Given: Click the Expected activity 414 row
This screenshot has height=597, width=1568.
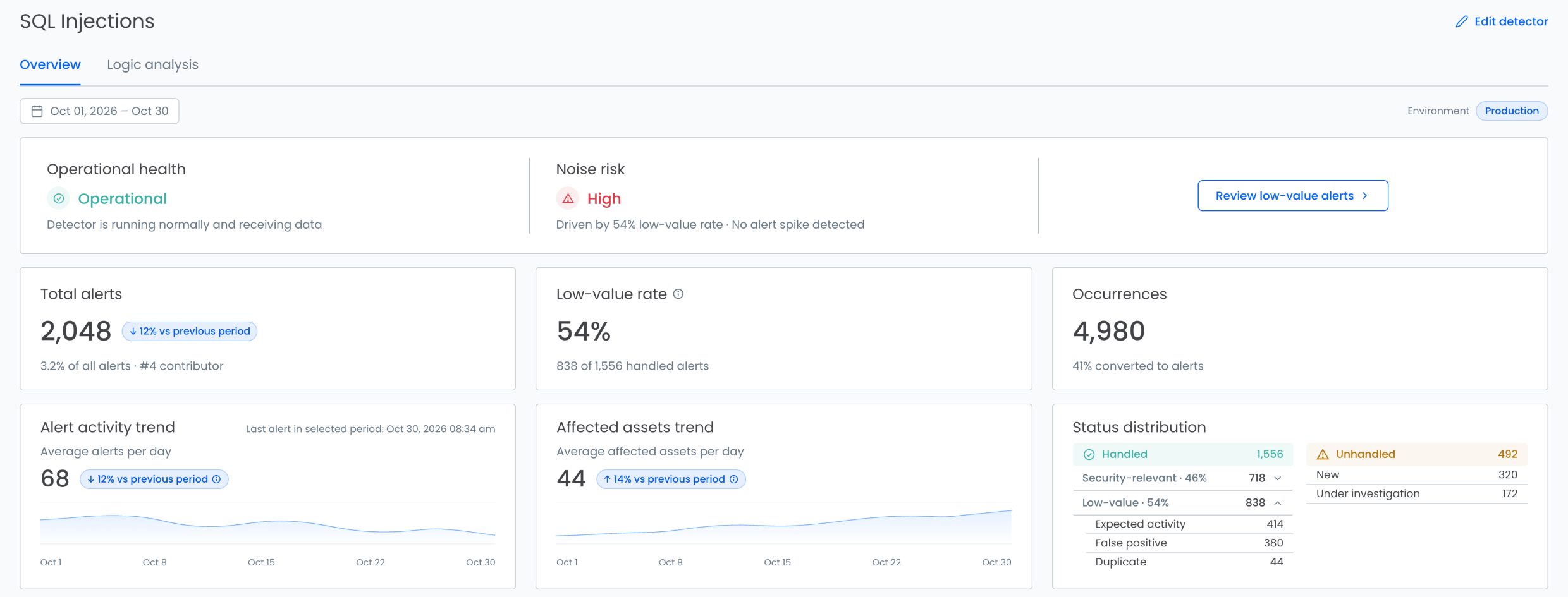Looking at the screenshot, I should coord(1189,524).
